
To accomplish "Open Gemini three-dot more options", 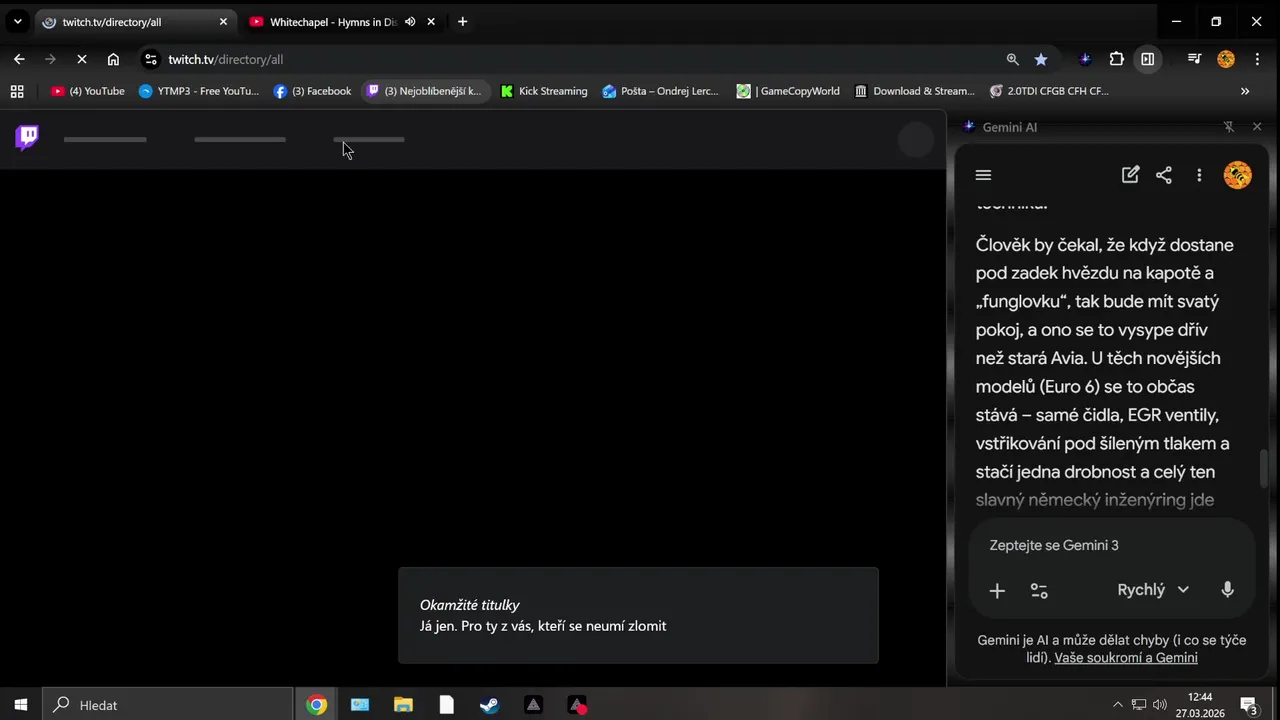I will (1199, 175).
